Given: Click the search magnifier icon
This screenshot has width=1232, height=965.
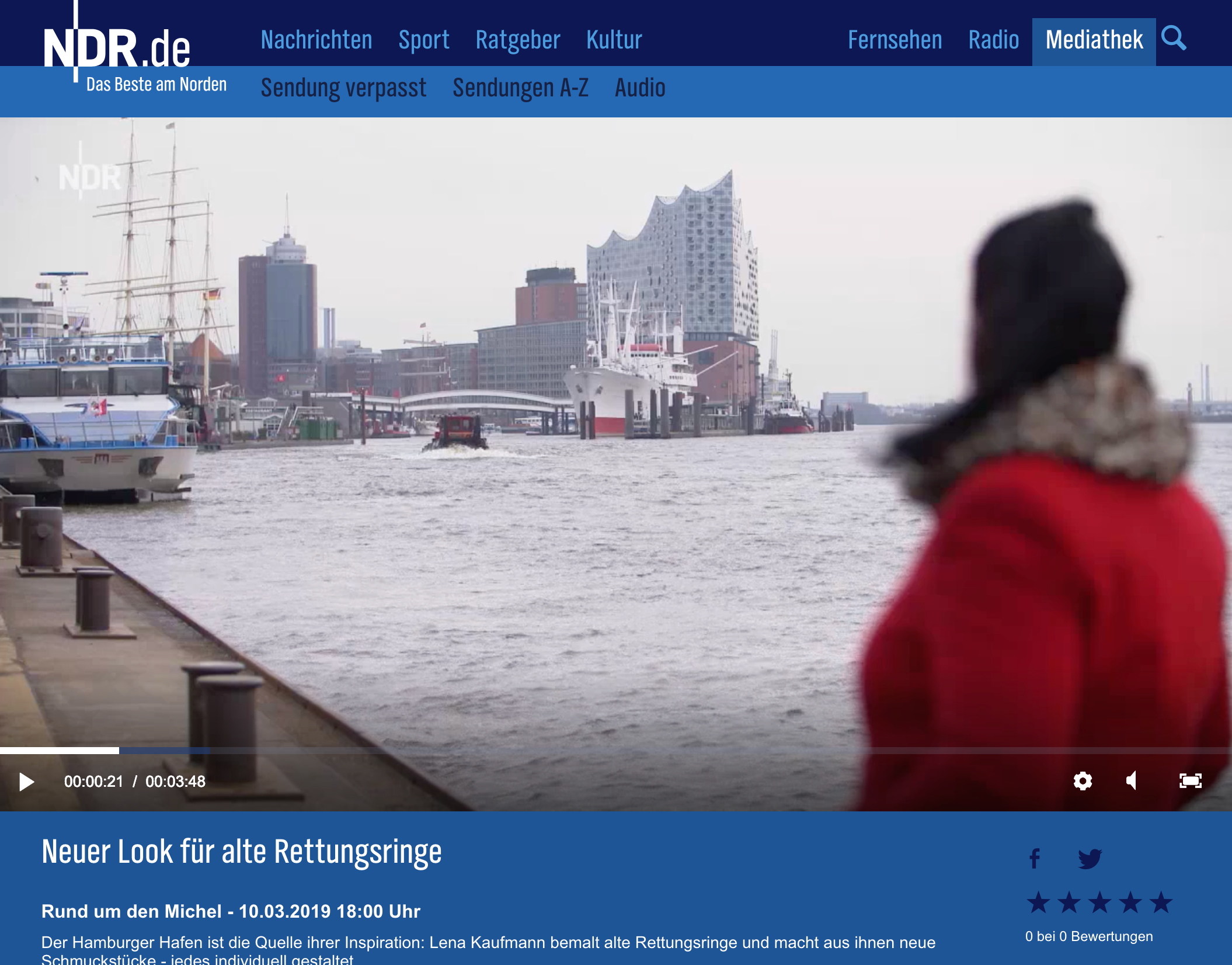Looking at the screenshot, I should coord(1173,39).
